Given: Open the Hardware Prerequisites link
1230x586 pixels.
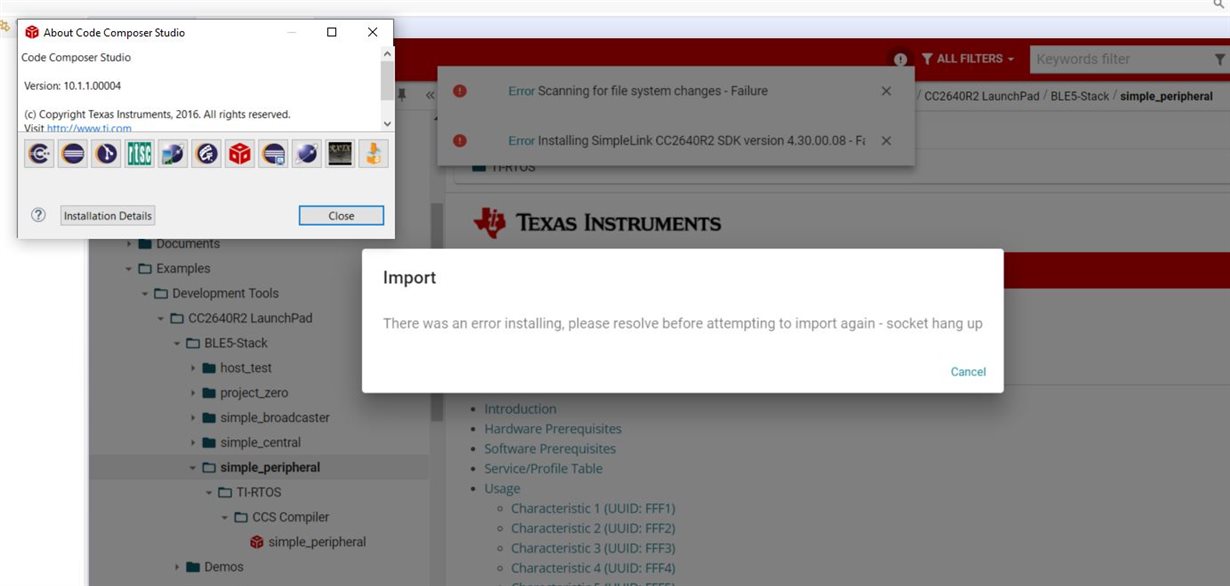Looking at the screenshot, I should [x=553, y=429].
